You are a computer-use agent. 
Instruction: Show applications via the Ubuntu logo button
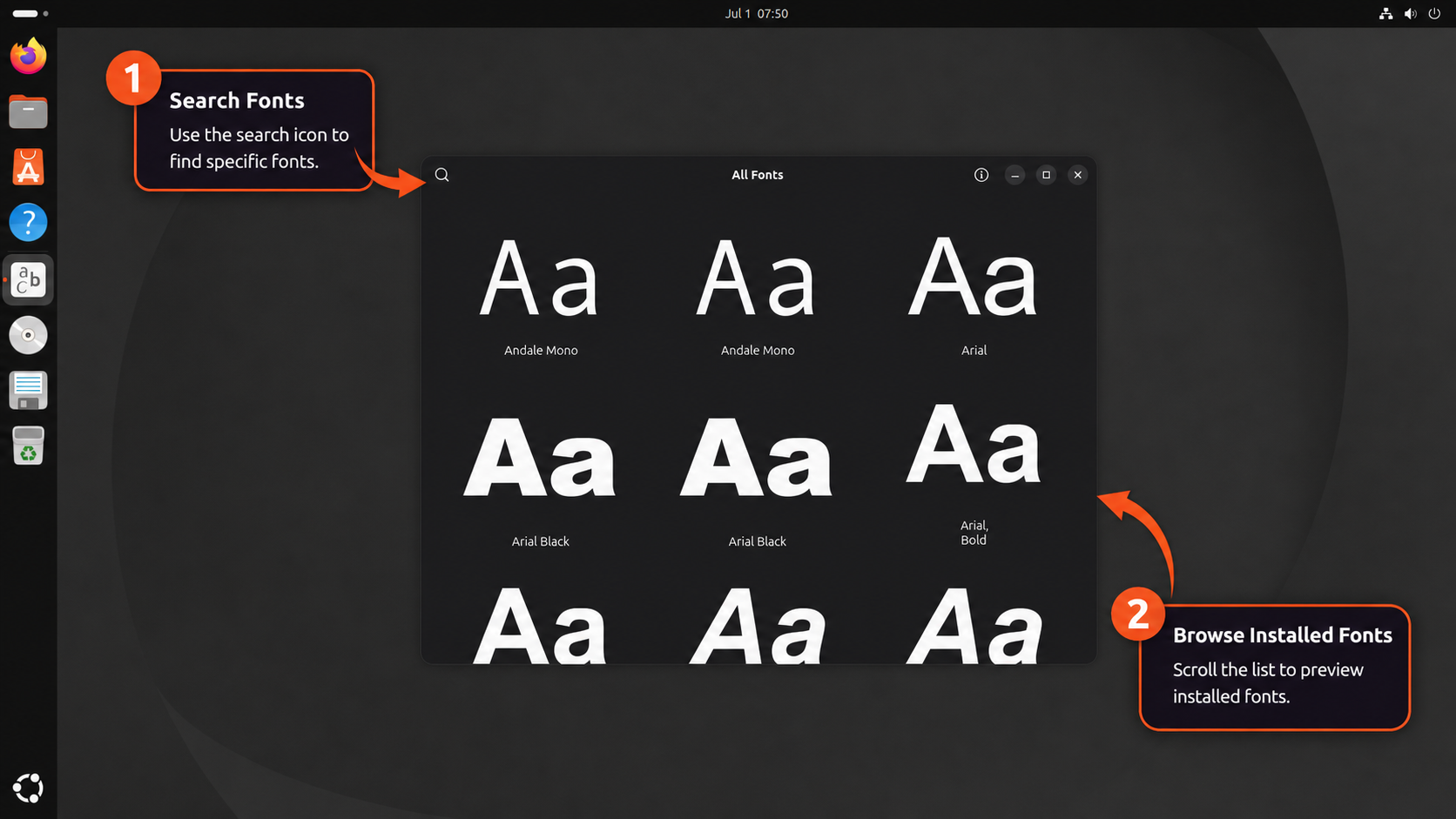click(x=29, y=789)
